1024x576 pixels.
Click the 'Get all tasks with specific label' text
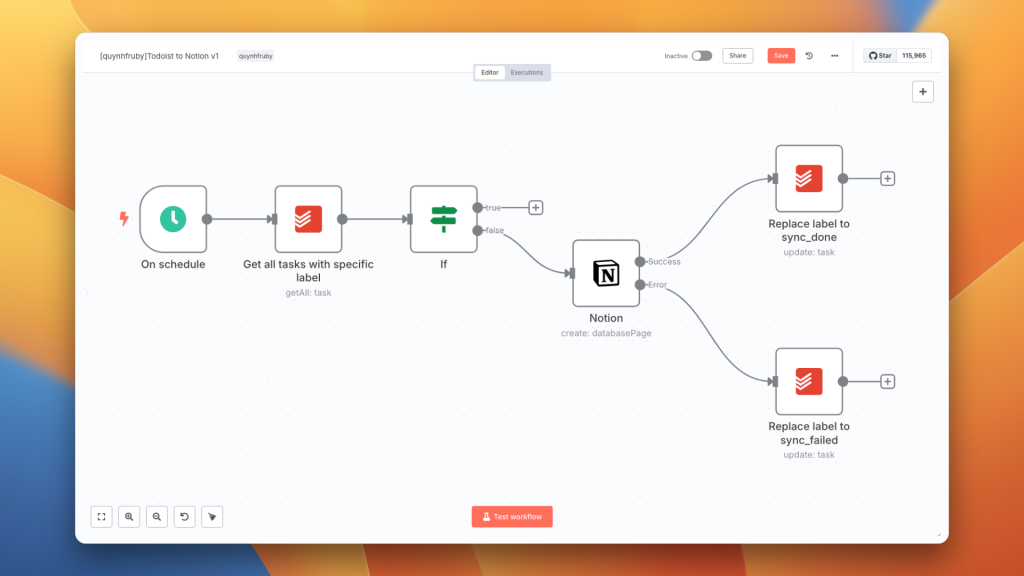click(308, 271)
